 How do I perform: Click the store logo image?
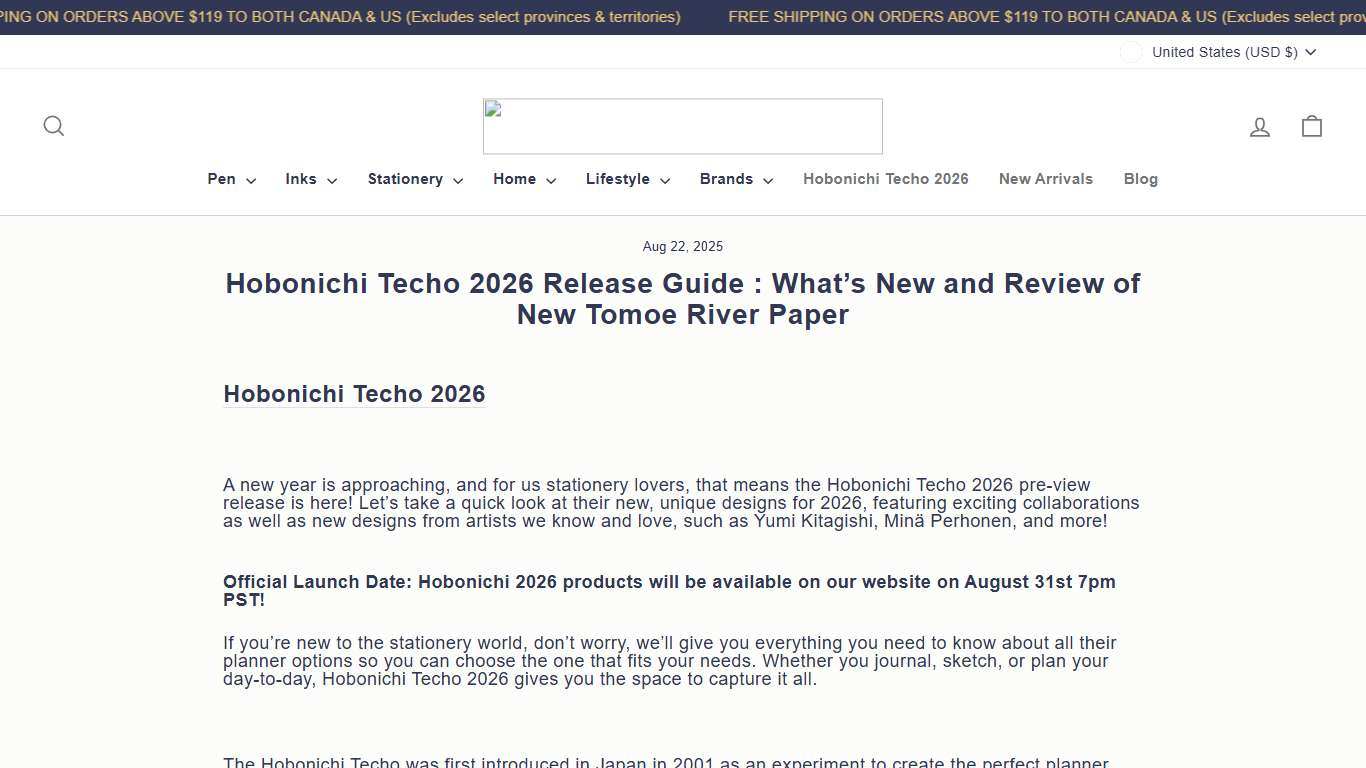tap(683, 126)
